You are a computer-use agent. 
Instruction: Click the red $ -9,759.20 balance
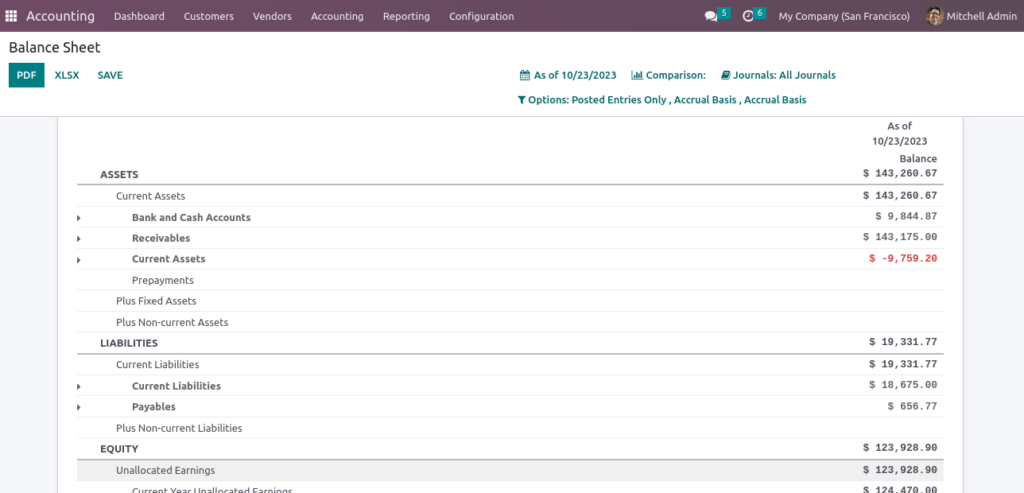pyautogui.click(x=903, y=259)
